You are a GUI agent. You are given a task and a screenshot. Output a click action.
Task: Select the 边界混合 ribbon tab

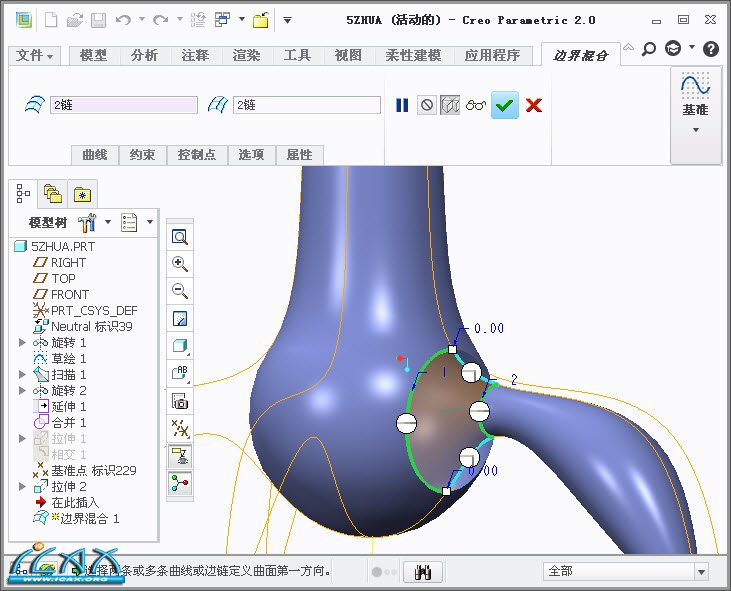581,55
